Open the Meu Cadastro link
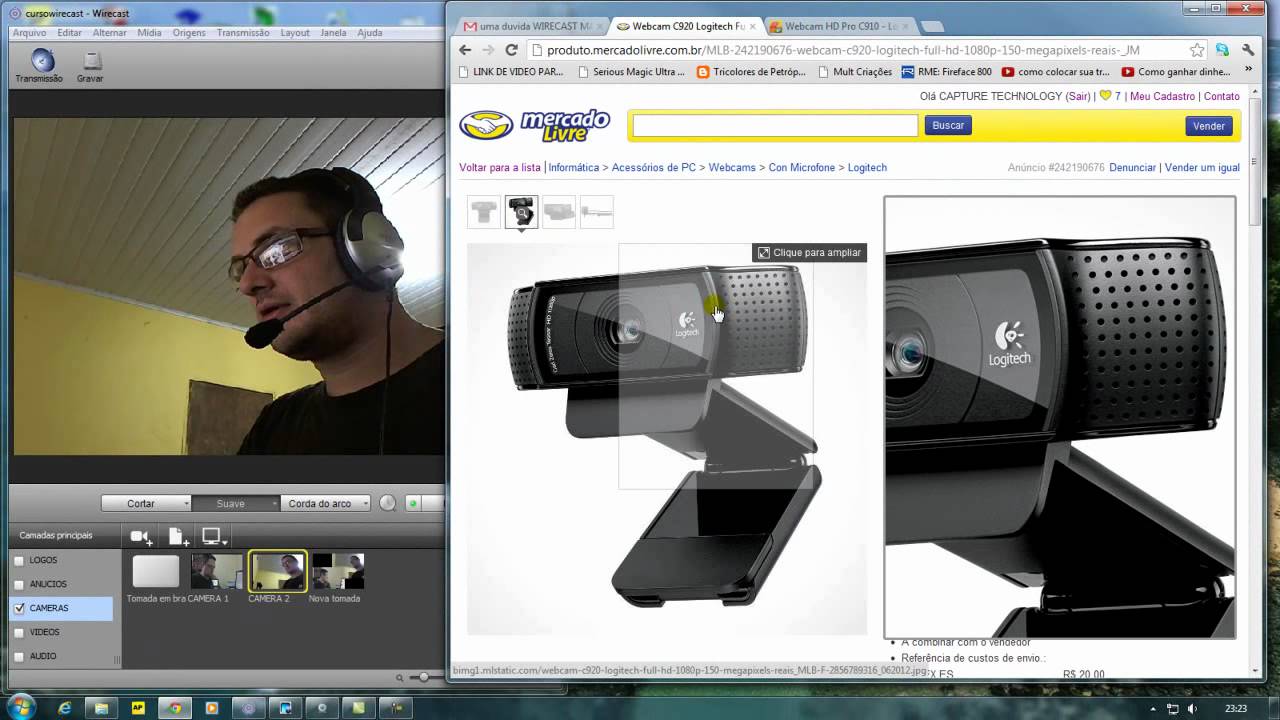Viewport: 1280px width, 720px height. tap(1162, 96)
